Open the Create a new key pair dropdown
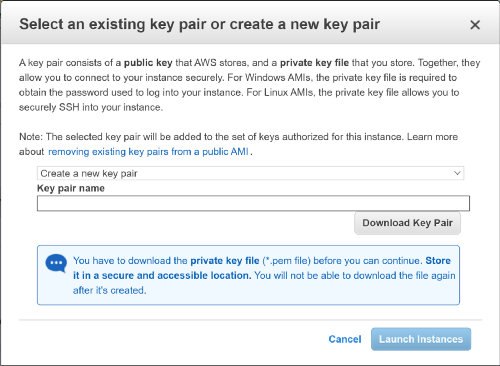This screenshot has height=366, width=500. click(250, 173)
